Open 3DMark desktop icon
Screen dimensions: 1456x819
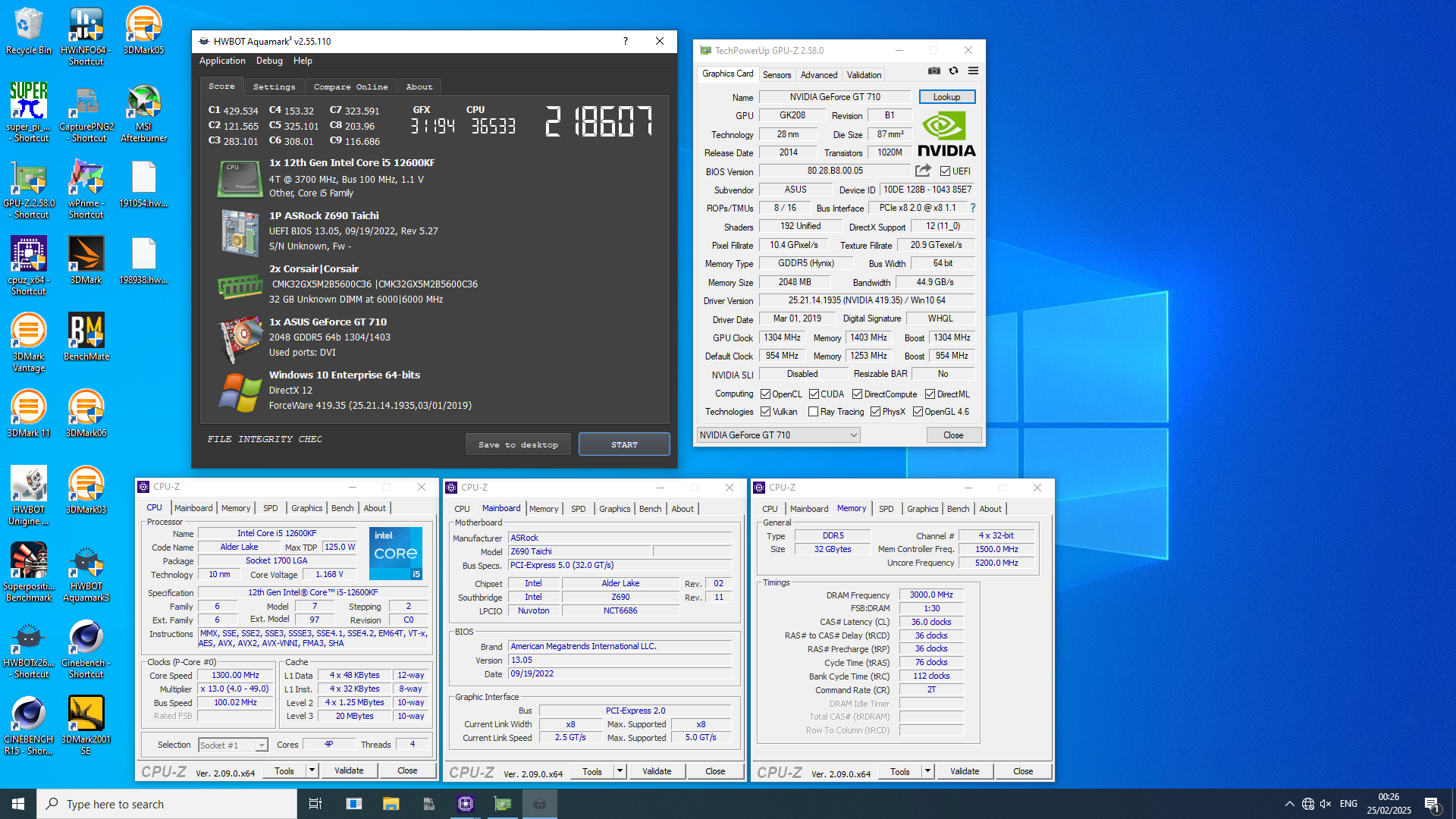click(86, 260)
